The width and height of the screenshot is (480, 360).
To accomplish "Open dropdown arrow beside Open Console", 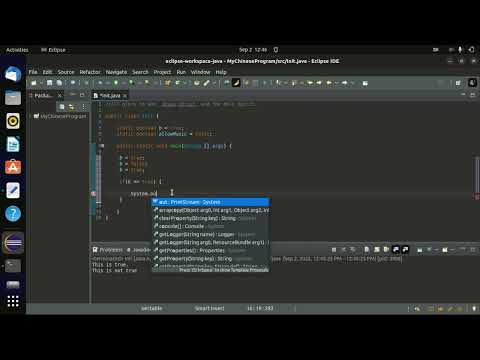I will tap(452, 250).
